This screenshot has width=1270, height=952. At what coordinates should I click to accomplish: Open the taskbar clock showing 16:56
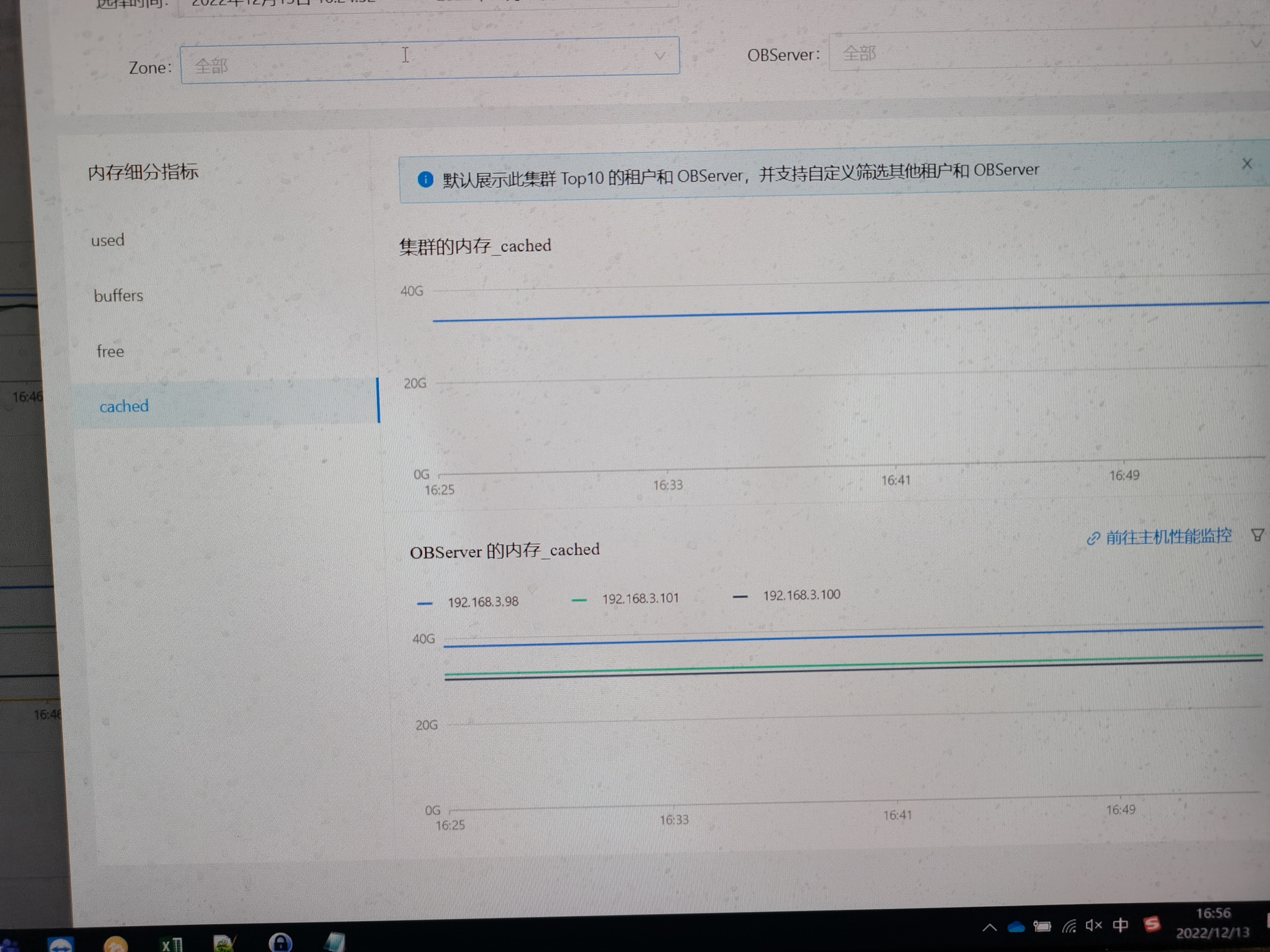pos(1213,922)
